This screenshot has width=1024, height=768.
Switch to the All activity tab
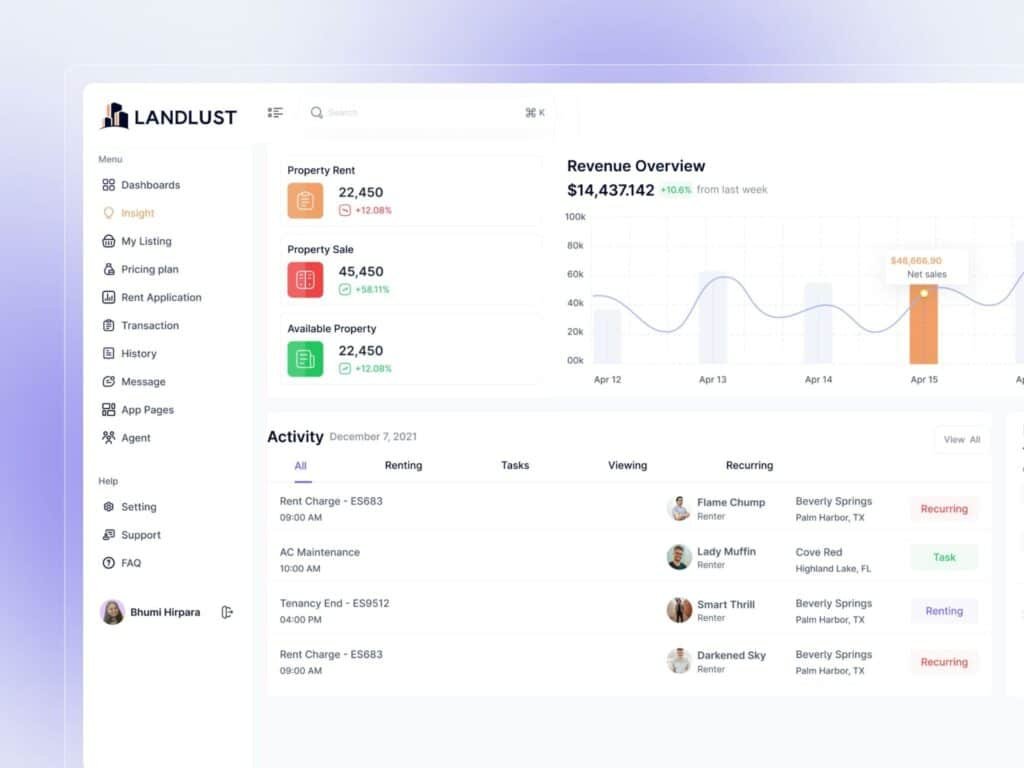(300, 466)
